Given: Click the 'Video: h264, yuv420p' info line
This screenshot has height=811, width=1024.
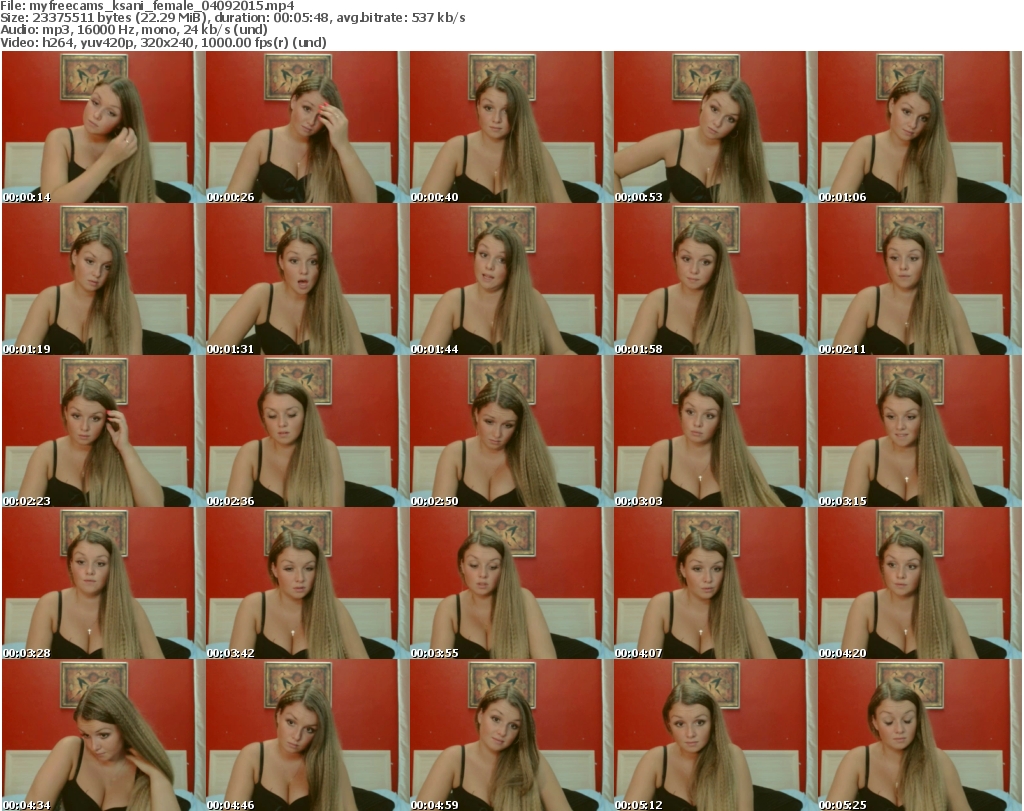Looking at the screenshot, I should click(163, 42).
